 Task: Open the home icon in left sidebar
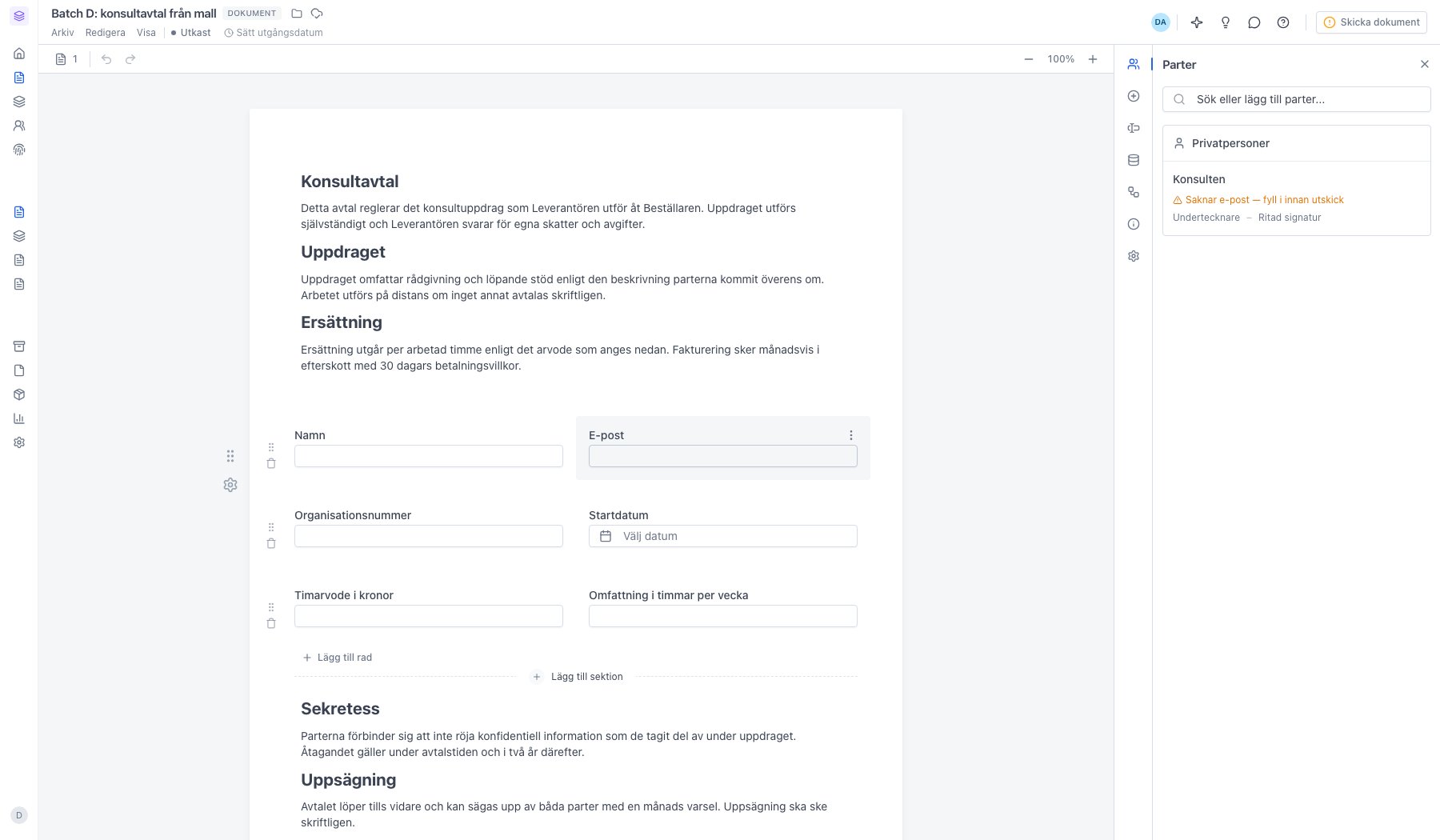[19, 54]
